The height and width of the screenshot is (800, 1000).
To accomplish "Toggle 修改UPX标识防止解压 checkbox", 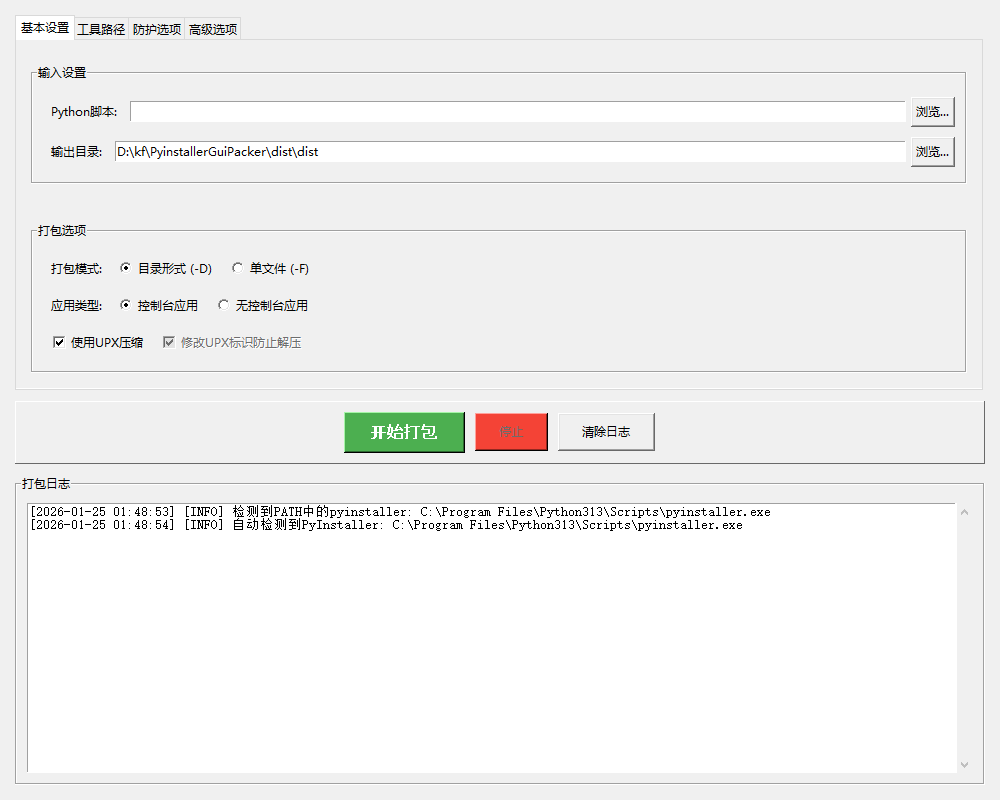I will (169, 342).
